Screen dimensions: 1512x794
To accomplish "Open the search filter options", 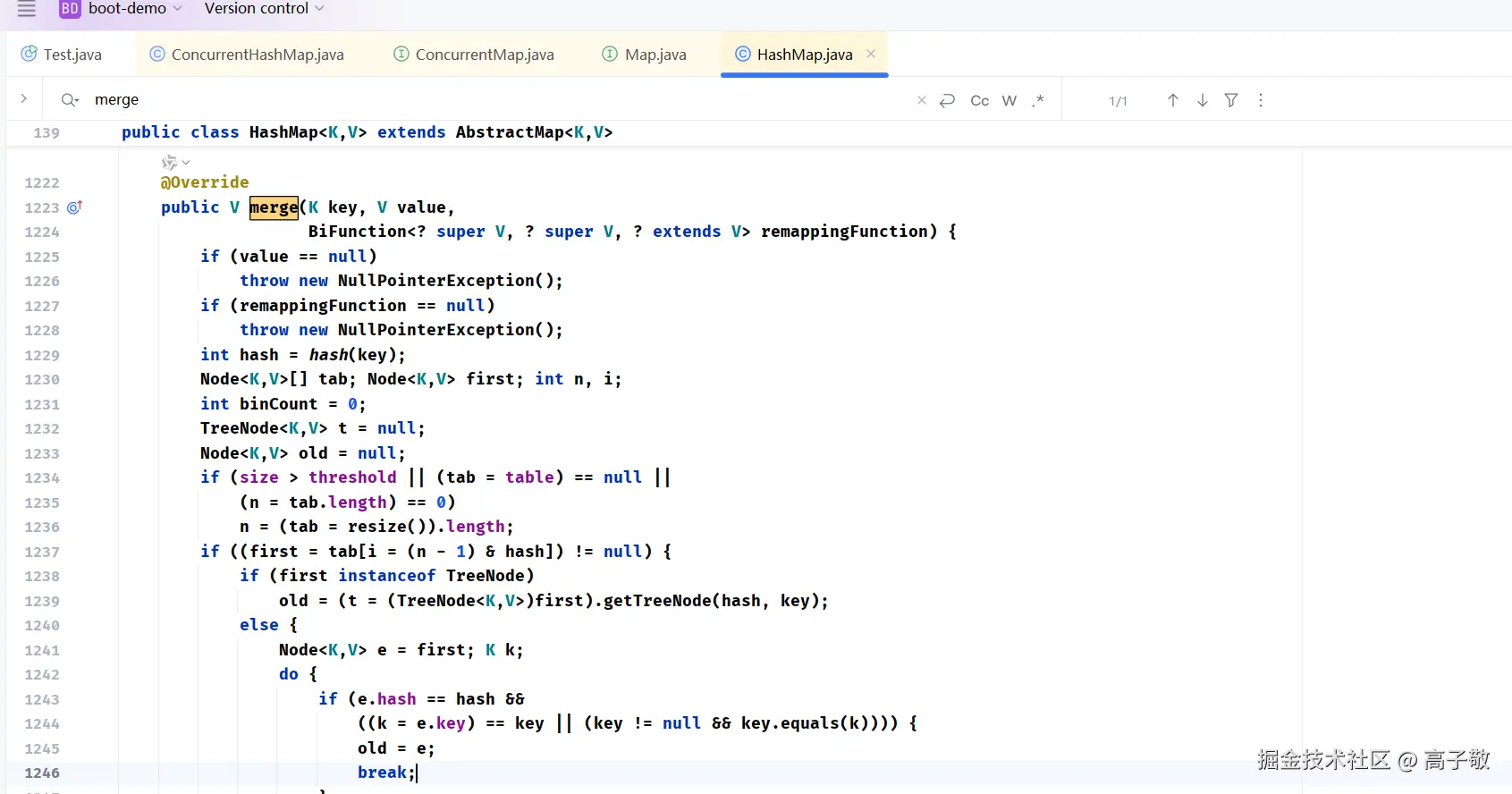I will (1231, 100).
